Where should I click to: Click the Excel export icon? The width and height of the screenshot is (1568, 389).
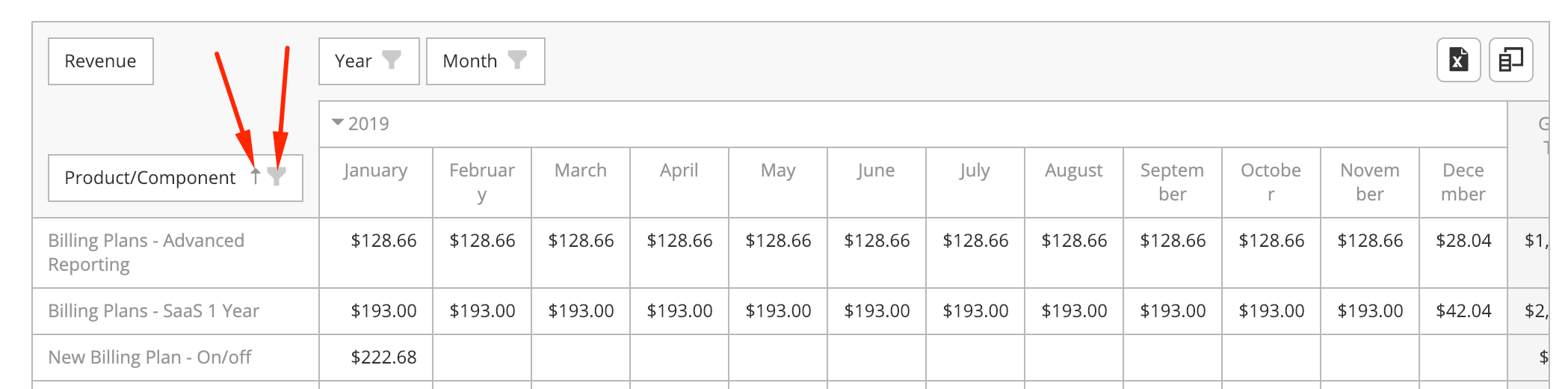[1458, 60]
